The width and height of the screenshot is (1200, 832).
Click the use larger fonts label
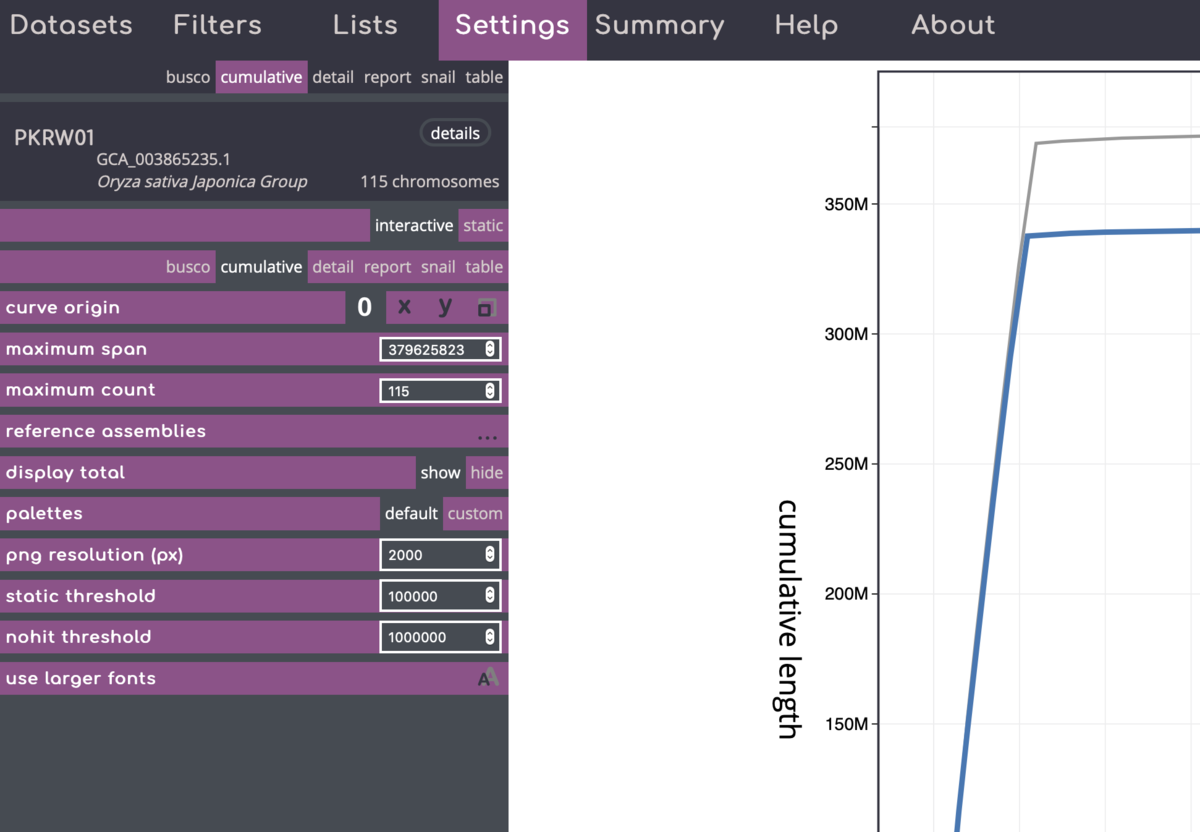81,678
